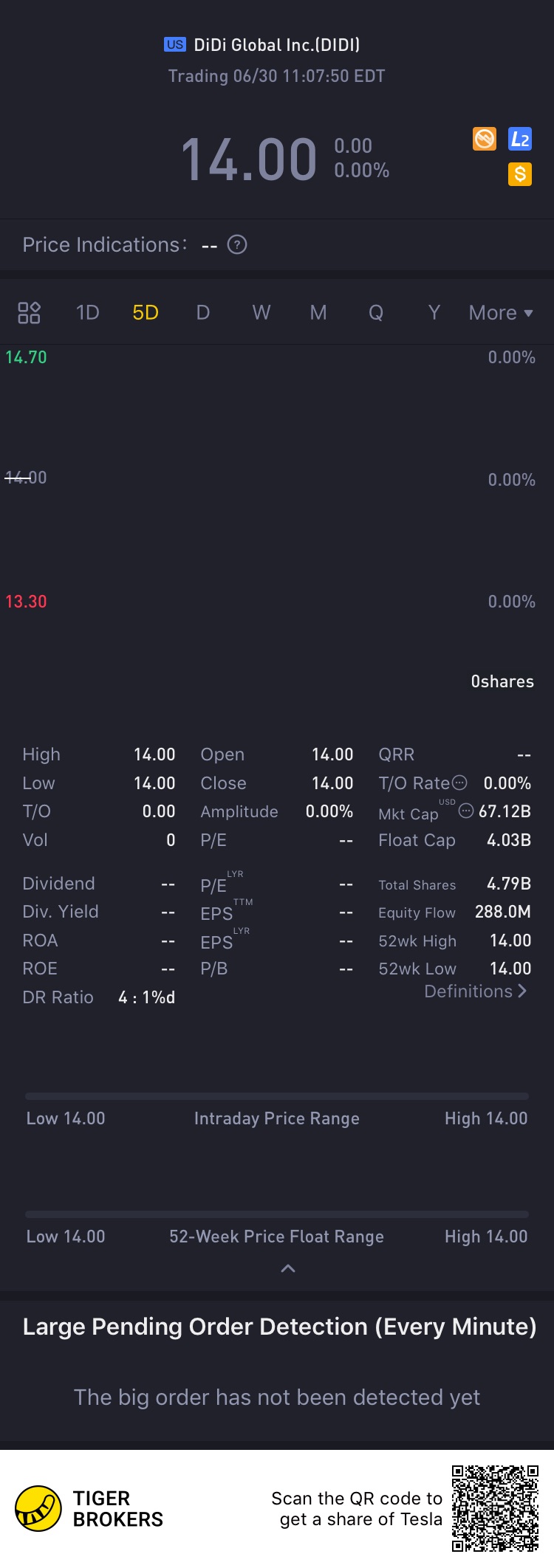Viewport: 554px width, 1568px height.
Task: Switch to the W weekly chart tab
Action: pyautogui.click(x=261, y=313)
